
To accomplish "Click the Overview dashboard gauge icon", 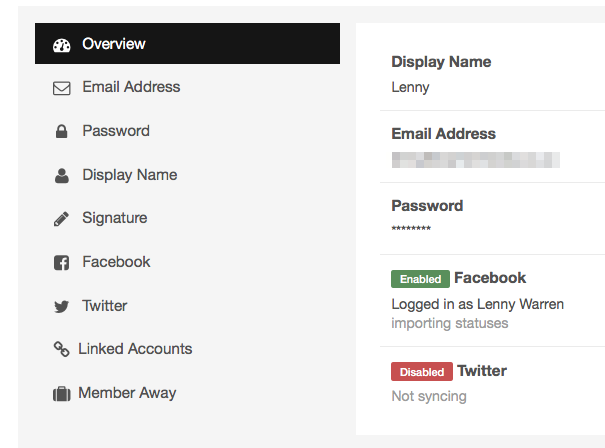I will coord(62,46).
